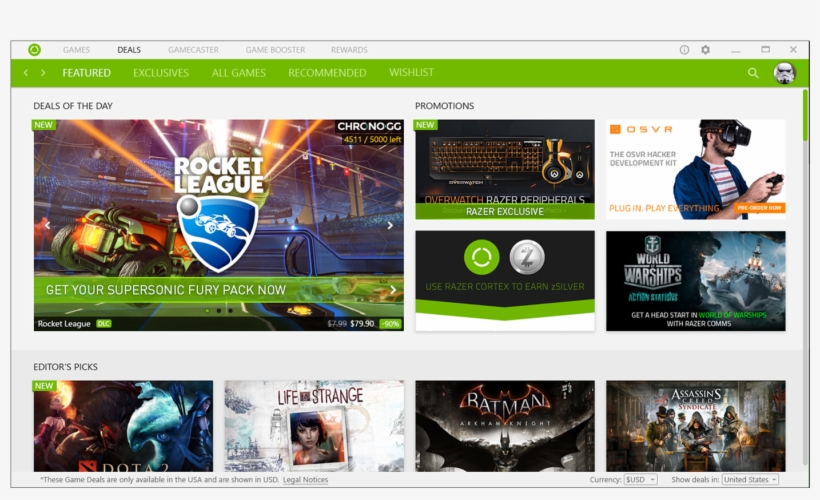Click the RAZER EXCLUSIVE label
Screen dimensions: 820x500
(505, 211)
